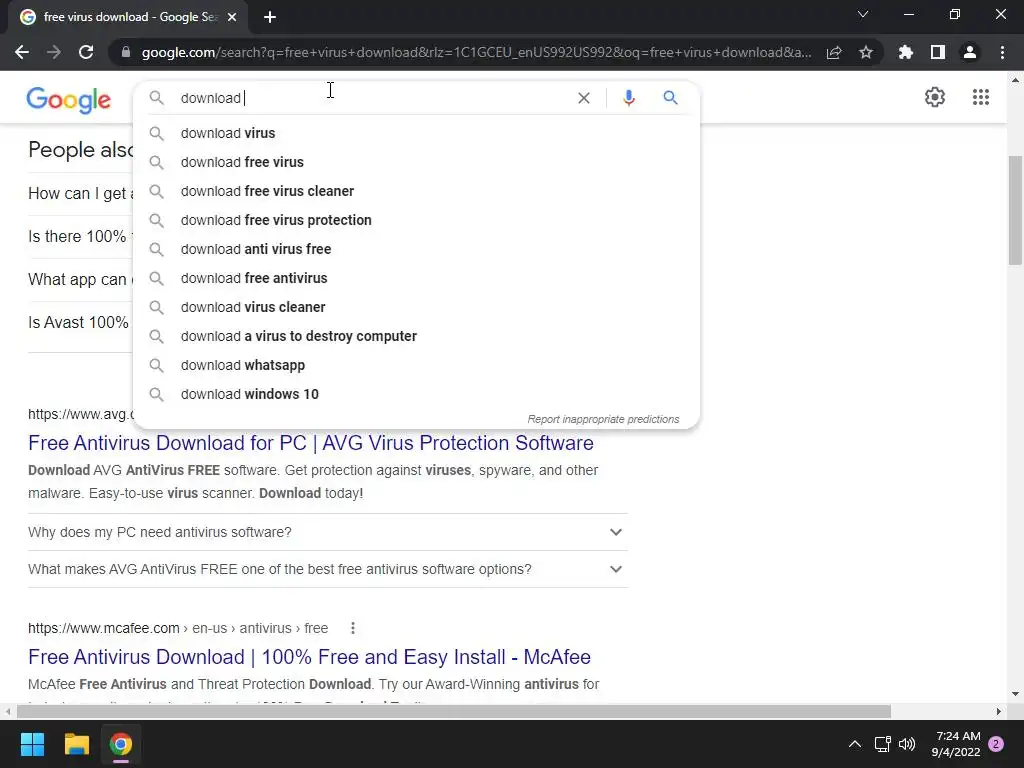Submit search with blue magnifier

pyautogui.click(x=671, y=98)
